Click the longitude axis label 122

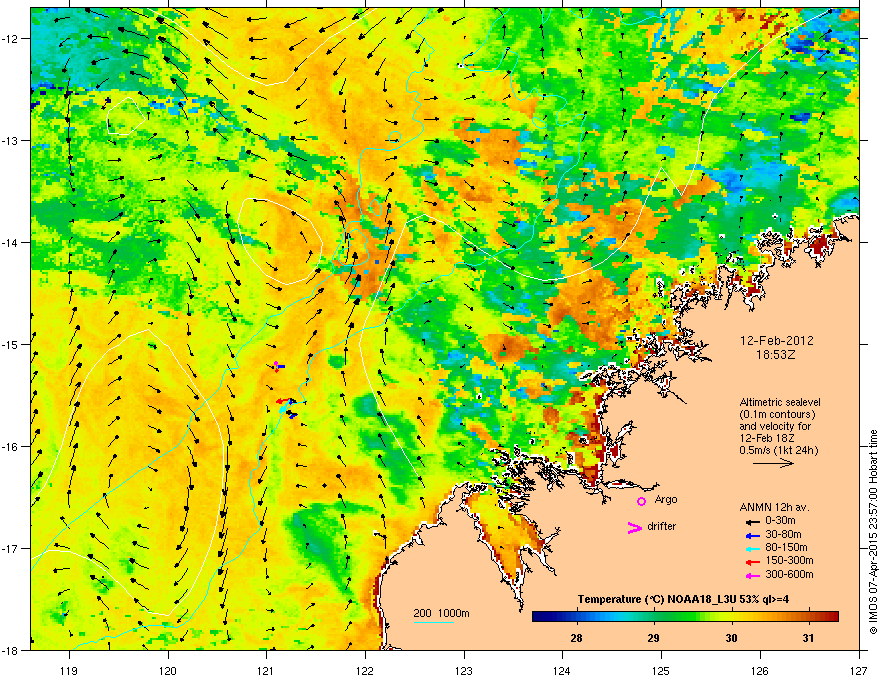coord(365,670)
